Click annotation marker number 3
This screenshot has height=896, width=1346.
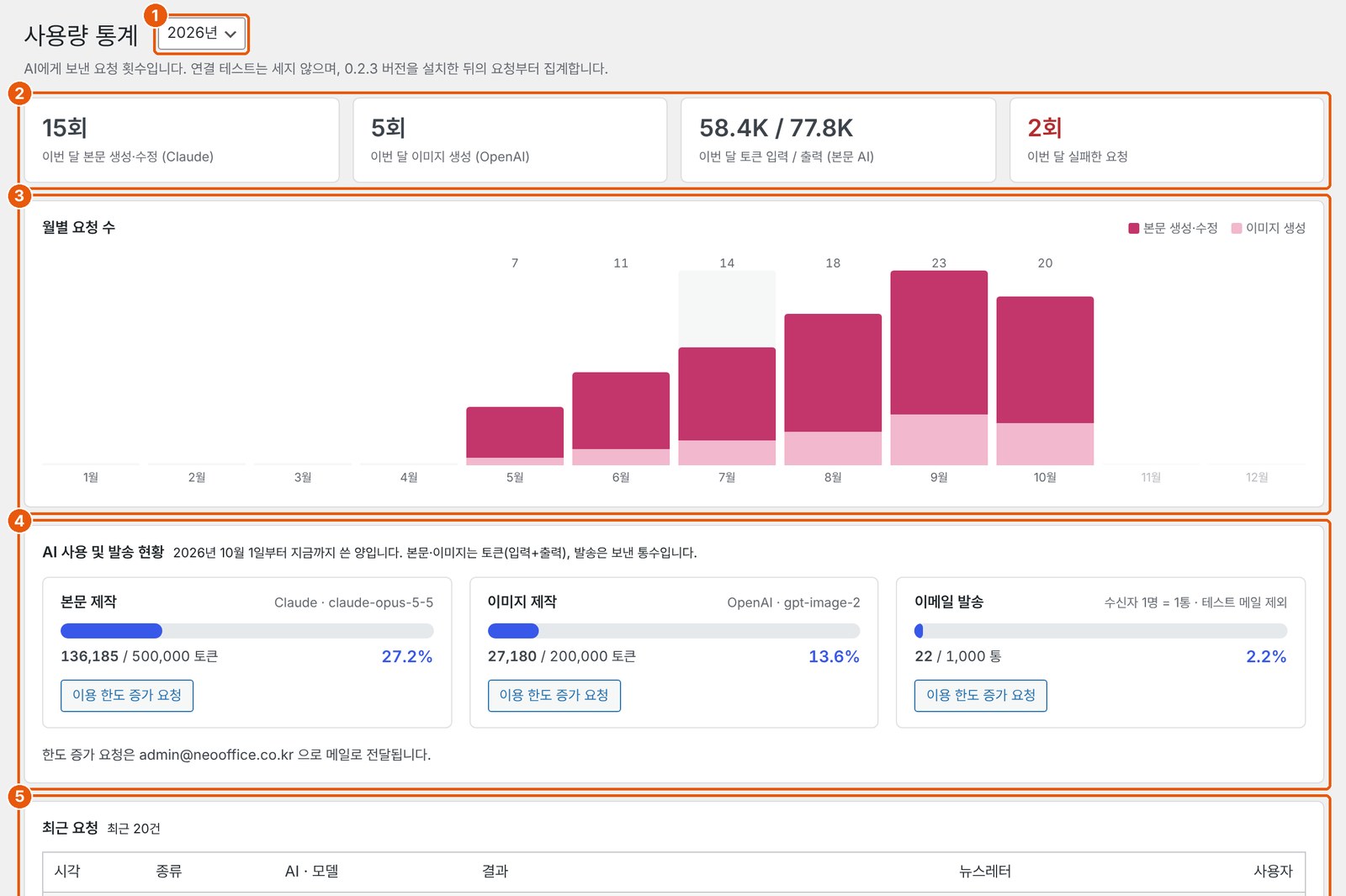tap(19, 196)
